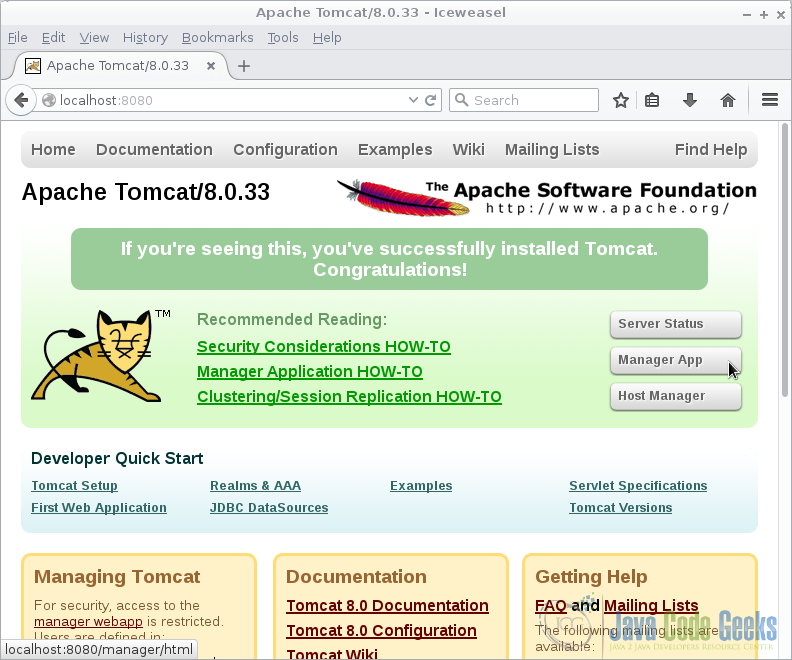The image size is (792, 660).
Task: Open the History menu
Action: [145, 38]
